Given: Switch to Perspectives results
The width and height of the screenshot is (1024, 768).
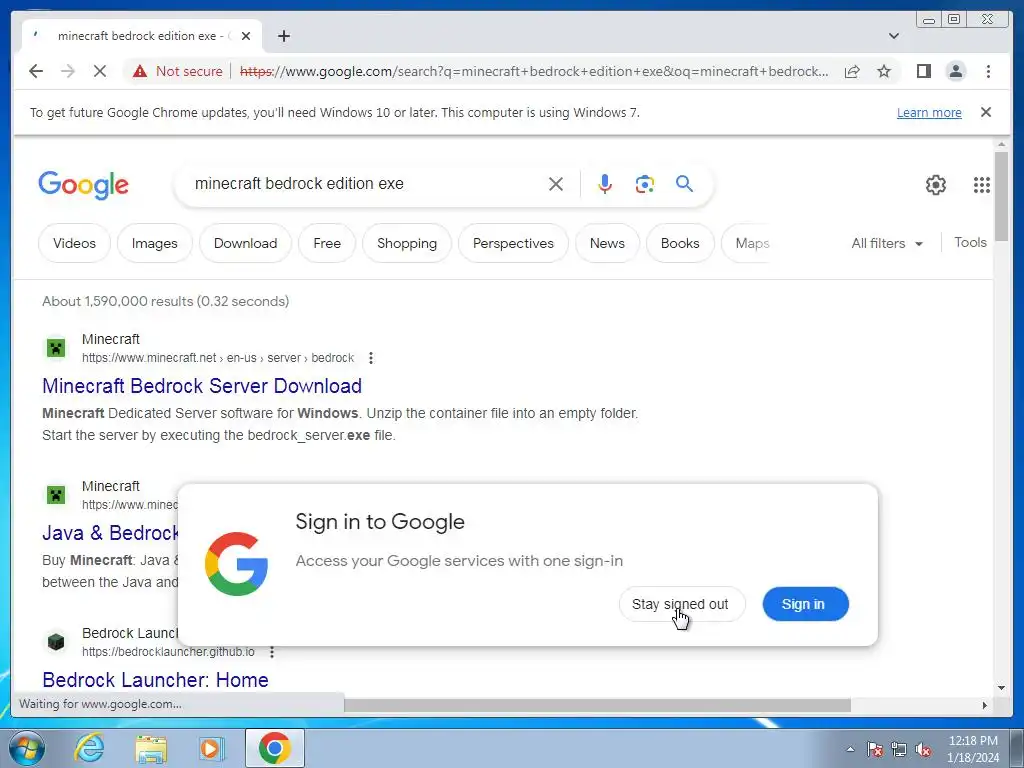Looking at the screenshot, I should pyautogui.click(x=513, y=243).
